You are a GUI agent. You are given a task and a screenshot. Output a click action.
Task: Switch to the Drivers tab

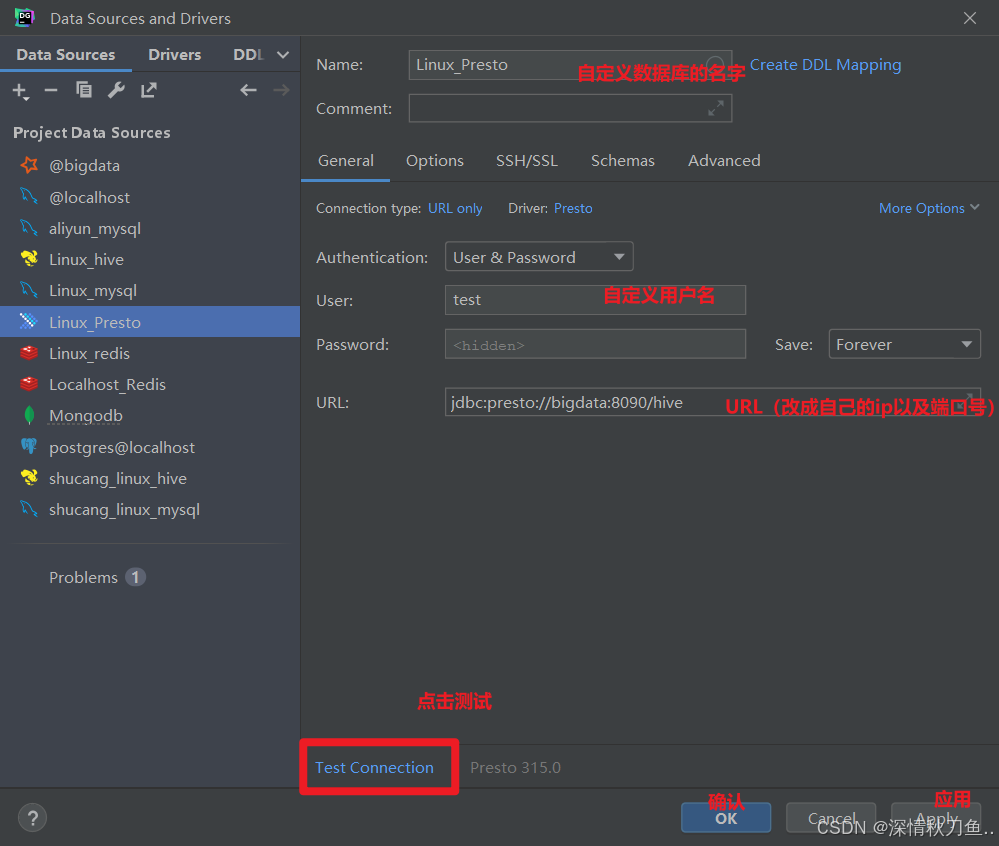(175, 55)
